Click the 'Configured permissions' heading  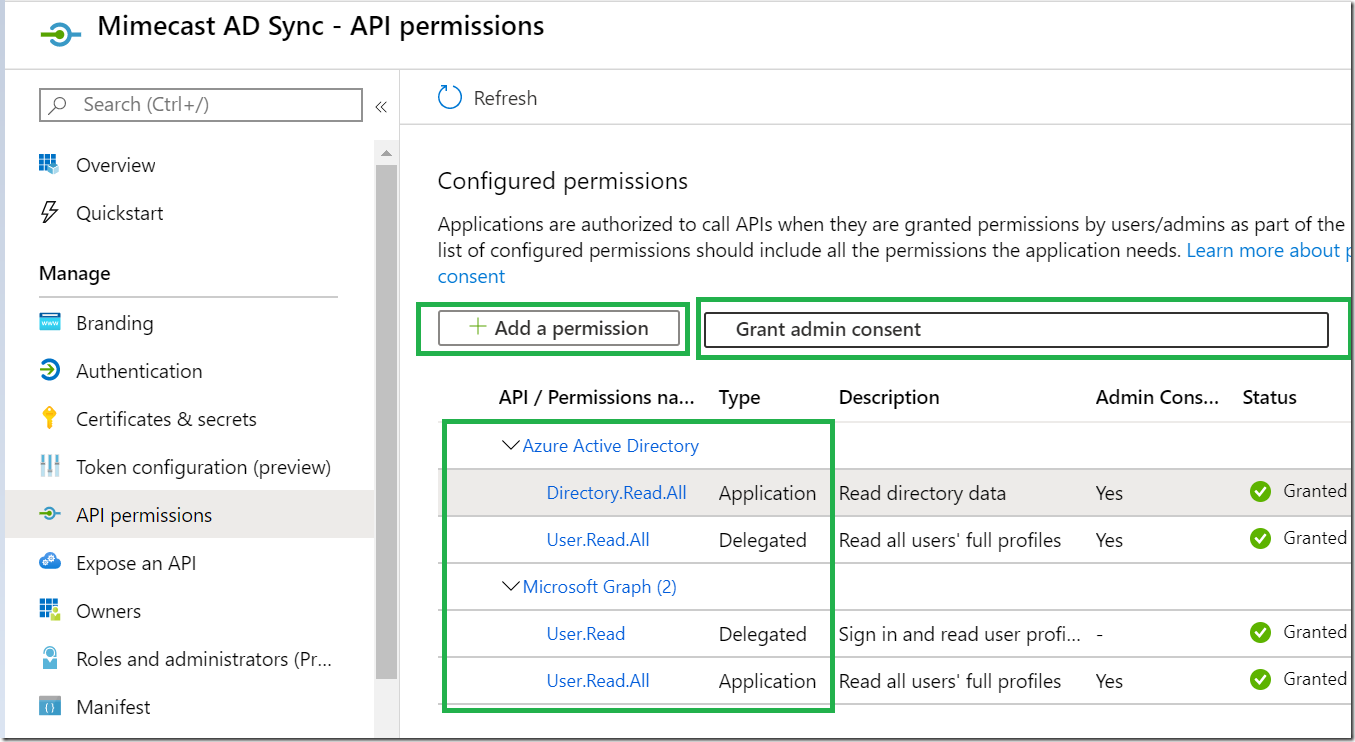(563, 181)
